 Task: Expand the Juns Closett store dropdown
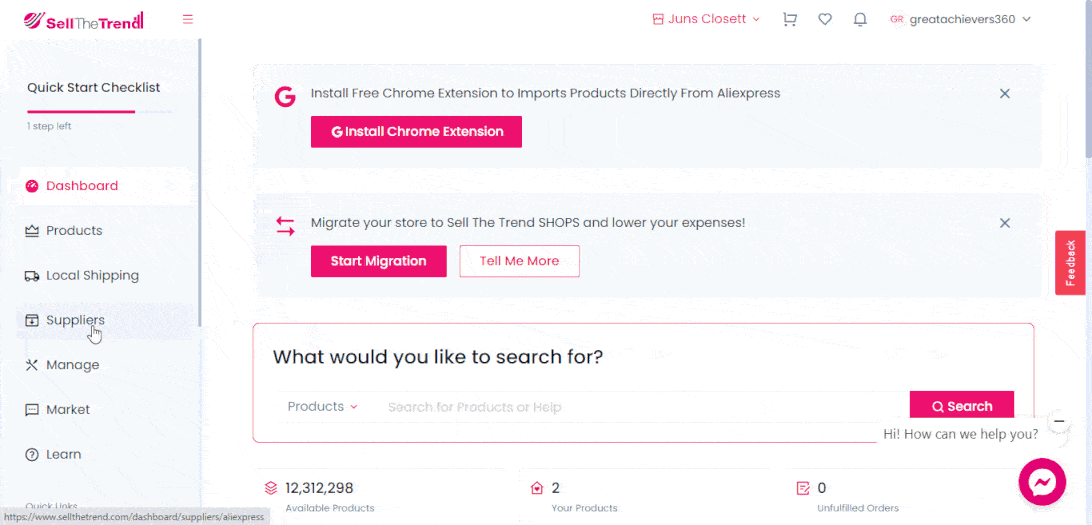pyautogui.click(x=706, y=19)
